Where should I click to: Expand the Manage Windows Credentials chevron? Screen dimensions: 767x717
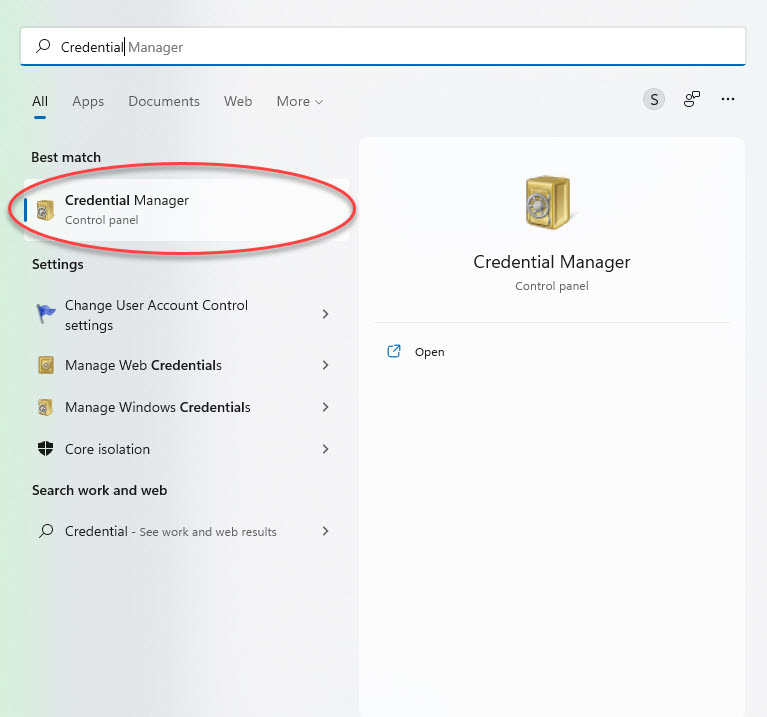point(325,407)
